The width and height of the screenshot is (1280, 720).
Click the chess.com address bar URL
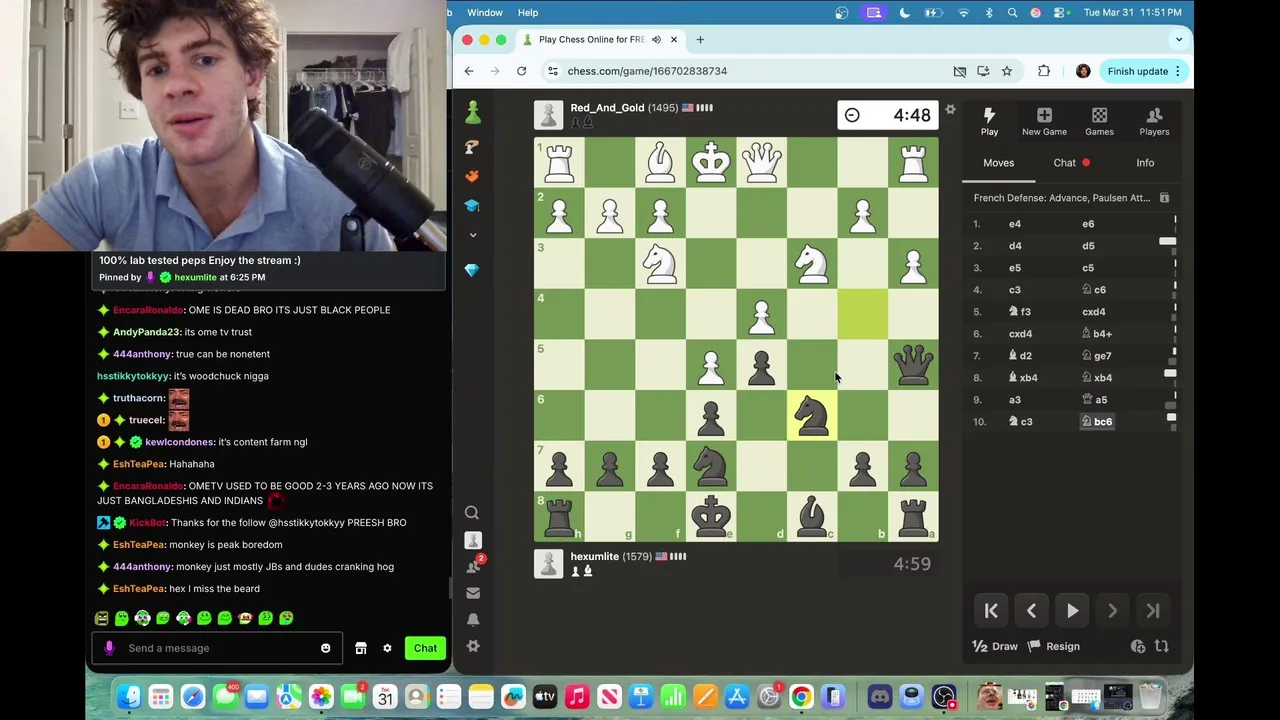click(x=647, y=71)
